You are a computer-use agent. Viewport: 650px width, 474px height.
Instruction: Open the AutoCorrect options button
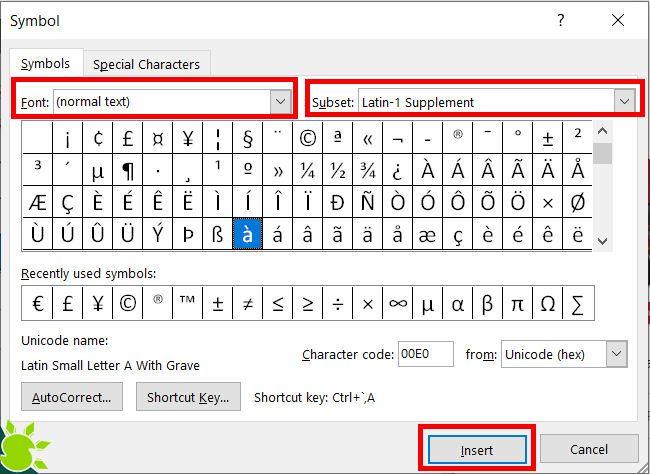70,397
